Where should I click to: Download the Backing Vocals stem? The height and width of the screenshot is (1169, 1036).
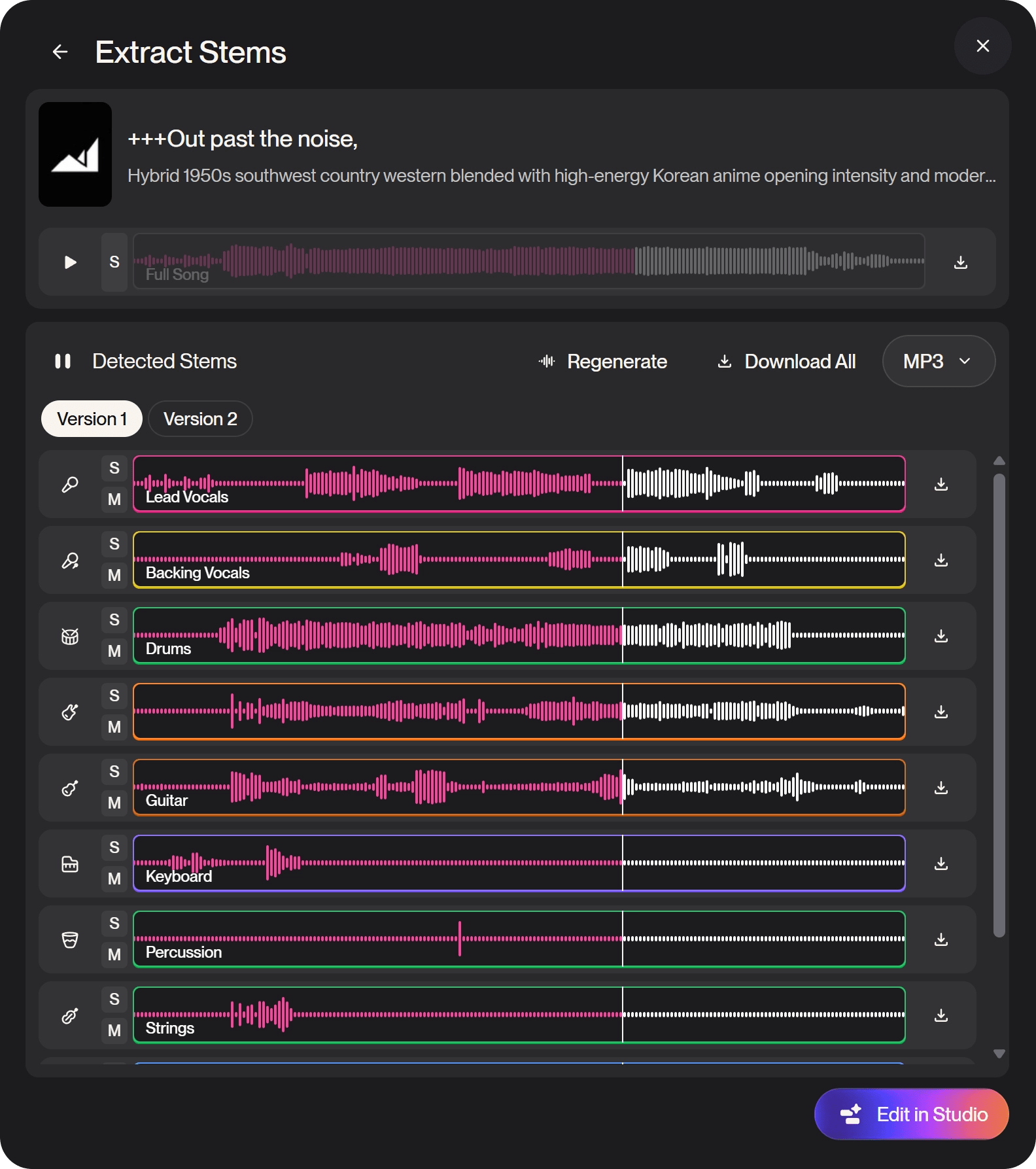pyautogui.click(x=941, y=560)
